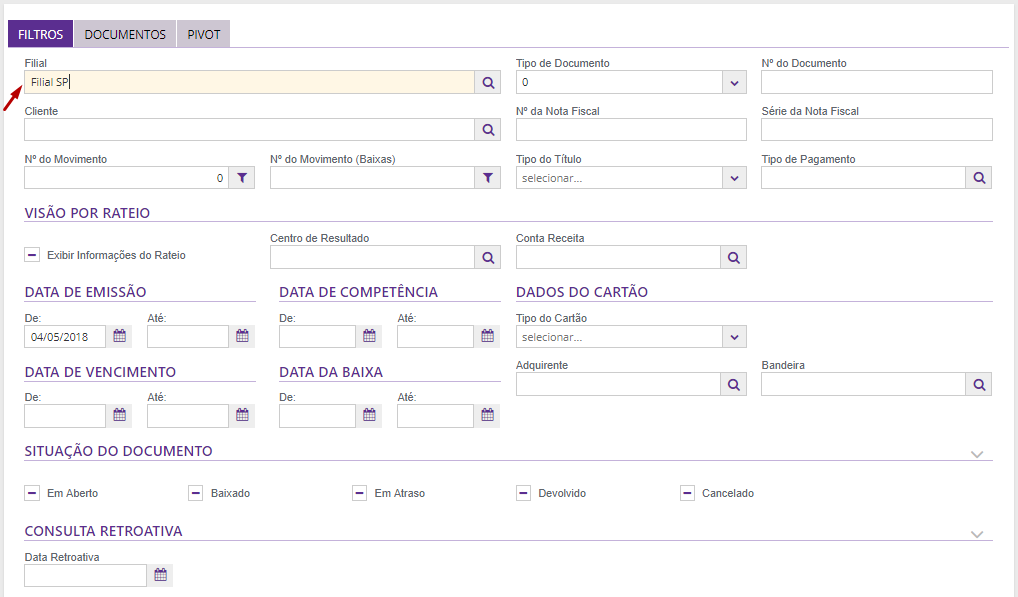The height and width of the screenshot is (597, 1018).
Task: Toggle Exibir Informações do Rateio checkbox
Action: pyautogui.click(x=32, y=255)
